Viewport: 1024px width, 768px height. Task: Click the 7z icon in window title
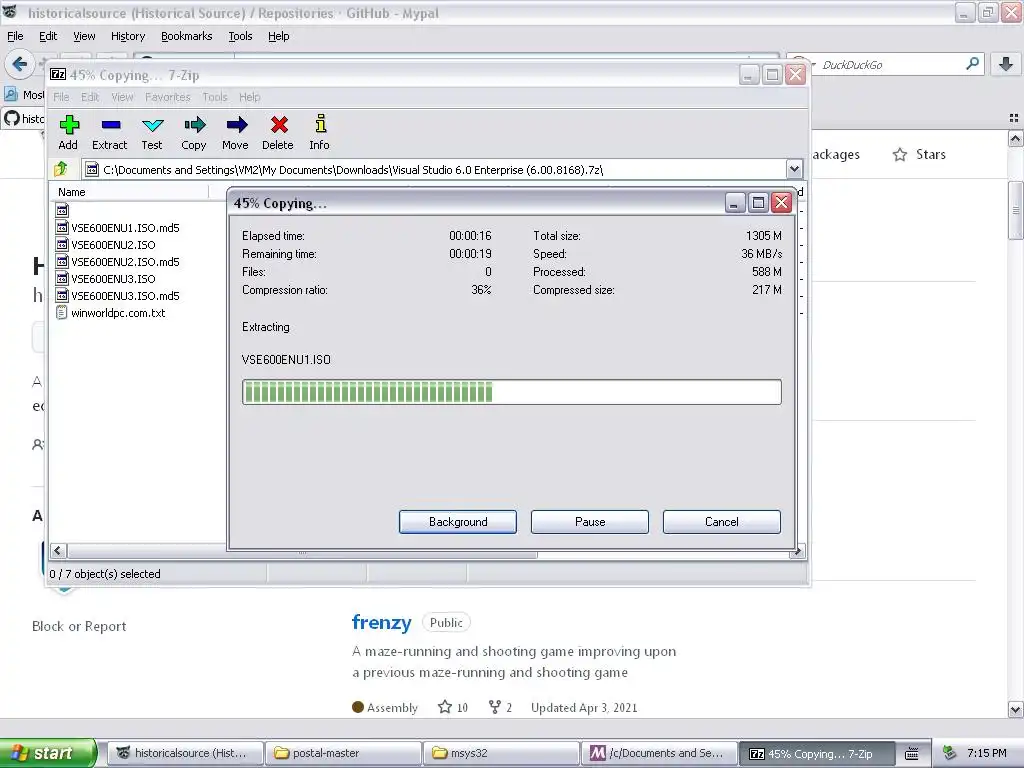(x=58, y=74)
